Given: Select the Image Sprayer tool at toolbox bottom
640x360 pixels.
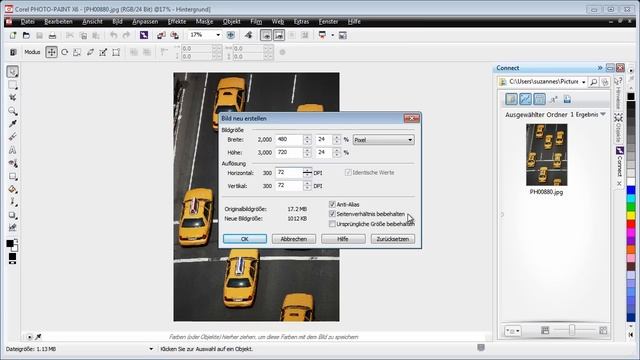Looking at the screenshot, I should (x=13, y=227).
